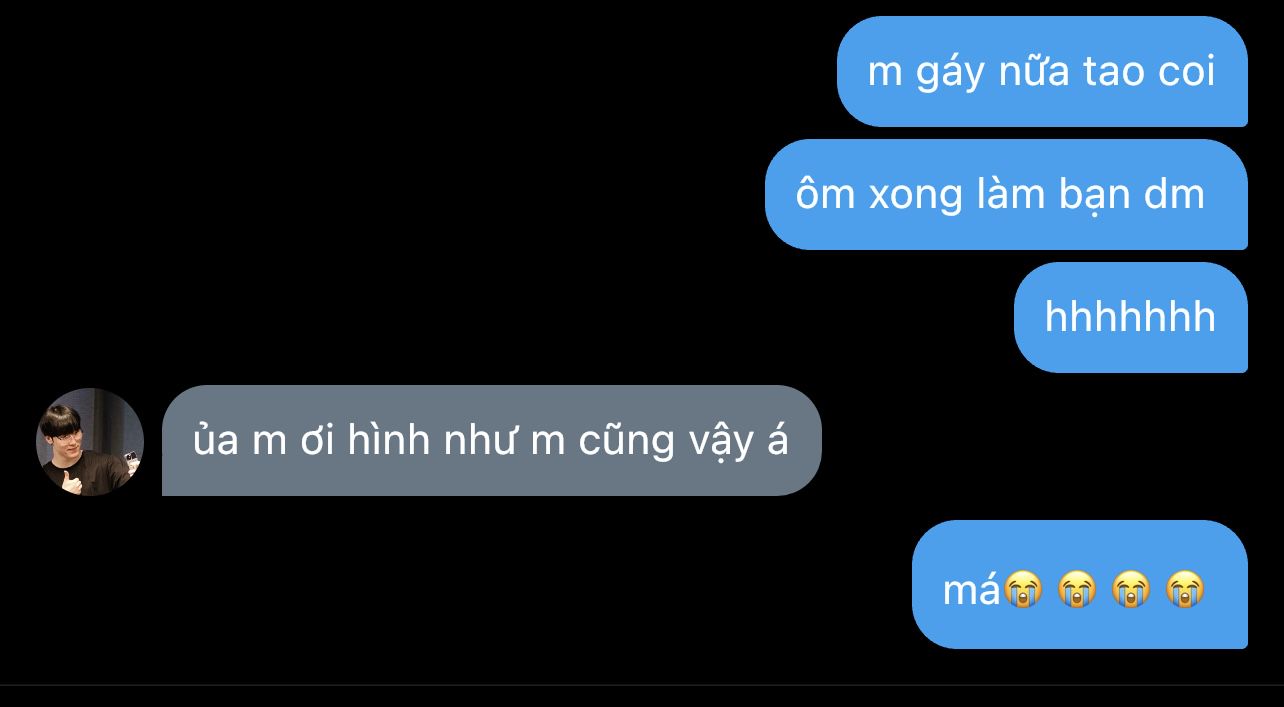Viewport: 1284px width, 707px height.
Task: Click the last crying emoji in the bubble
Action: tap(1185, 590)
